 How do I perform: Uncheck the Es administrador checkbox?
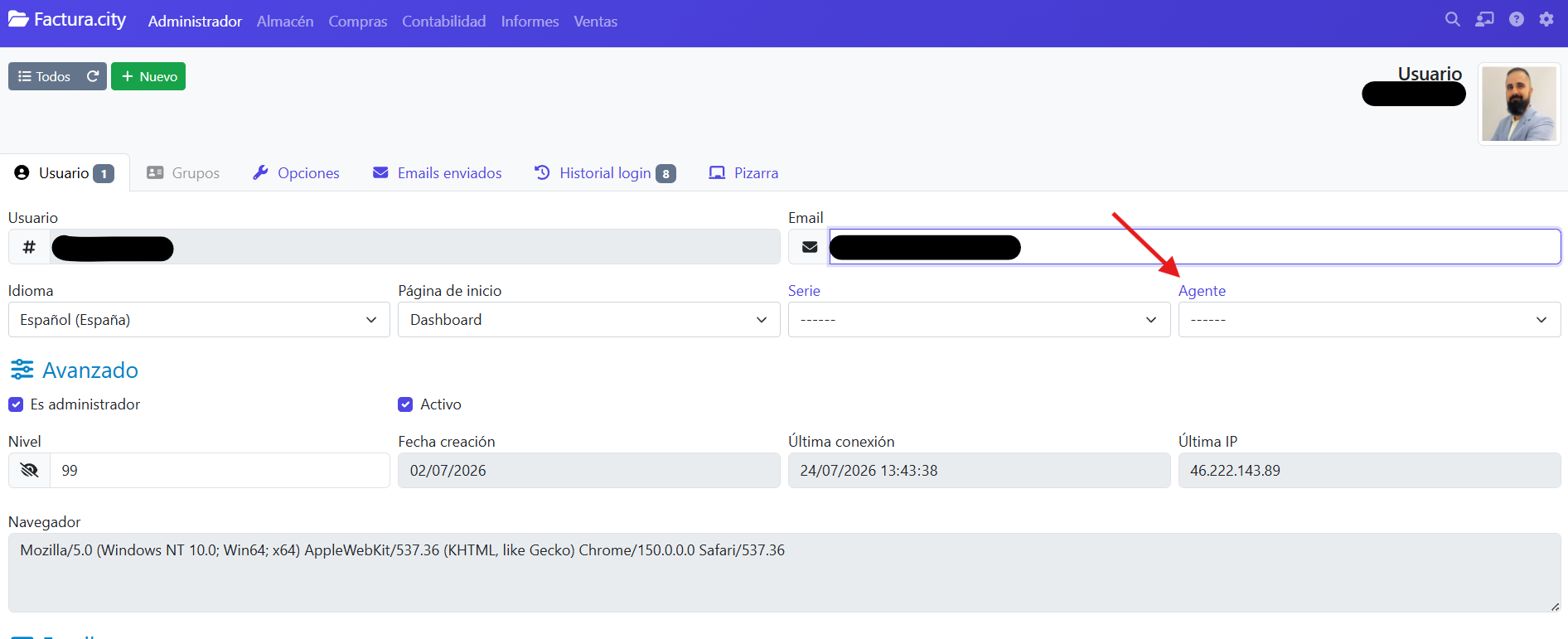[x=16, y=404]
